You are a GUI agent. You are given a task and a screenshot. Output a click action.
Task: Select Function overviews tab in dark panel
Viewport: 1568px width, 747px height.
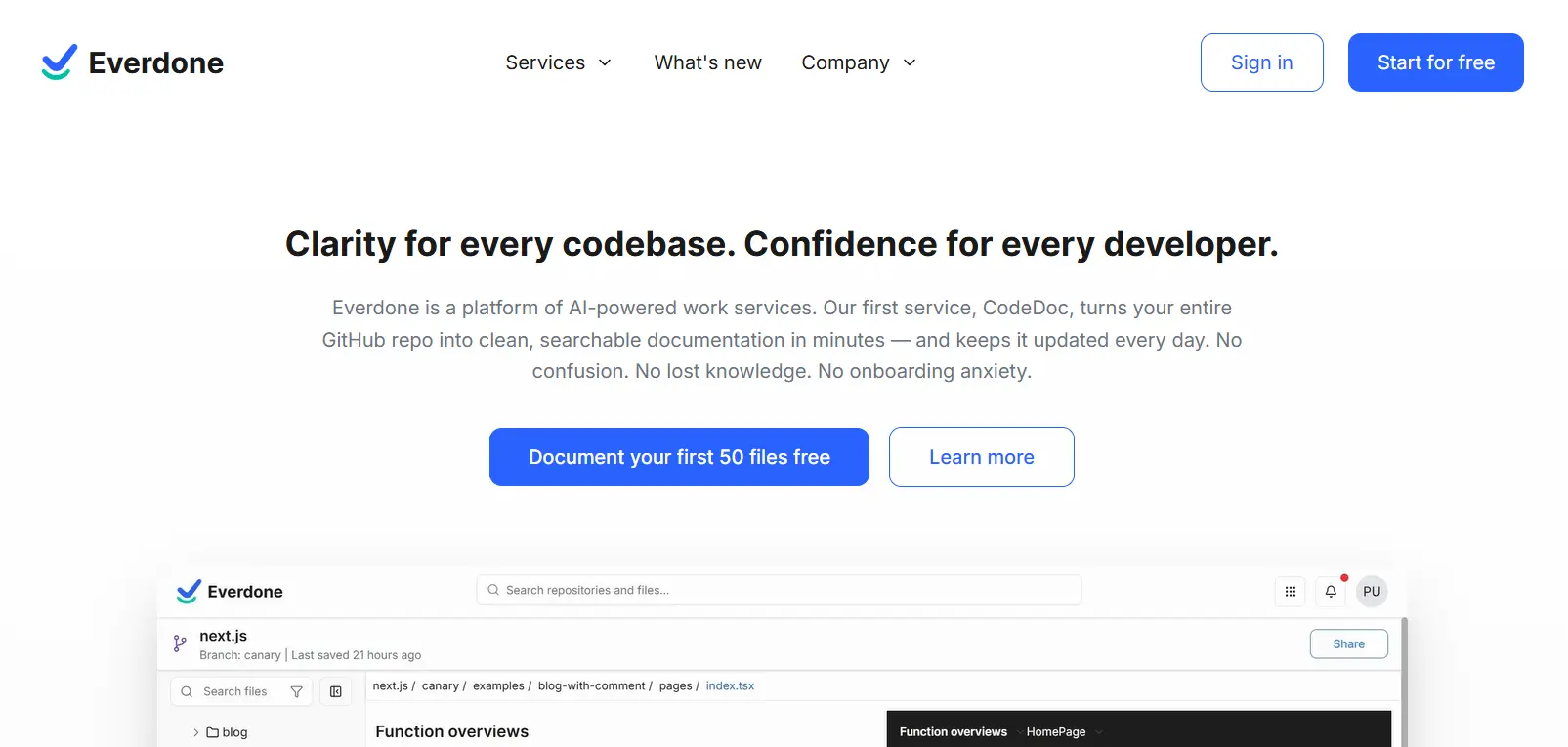tap(953, 732)
